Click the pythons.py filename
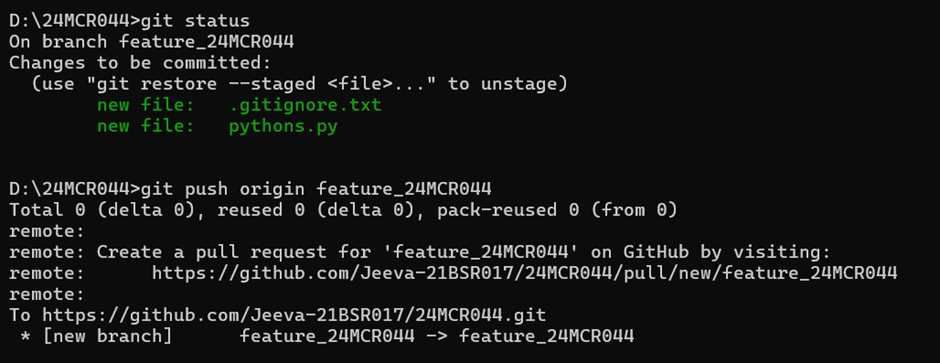This screenshot has height=363, width=940. (x=284, y=126)
